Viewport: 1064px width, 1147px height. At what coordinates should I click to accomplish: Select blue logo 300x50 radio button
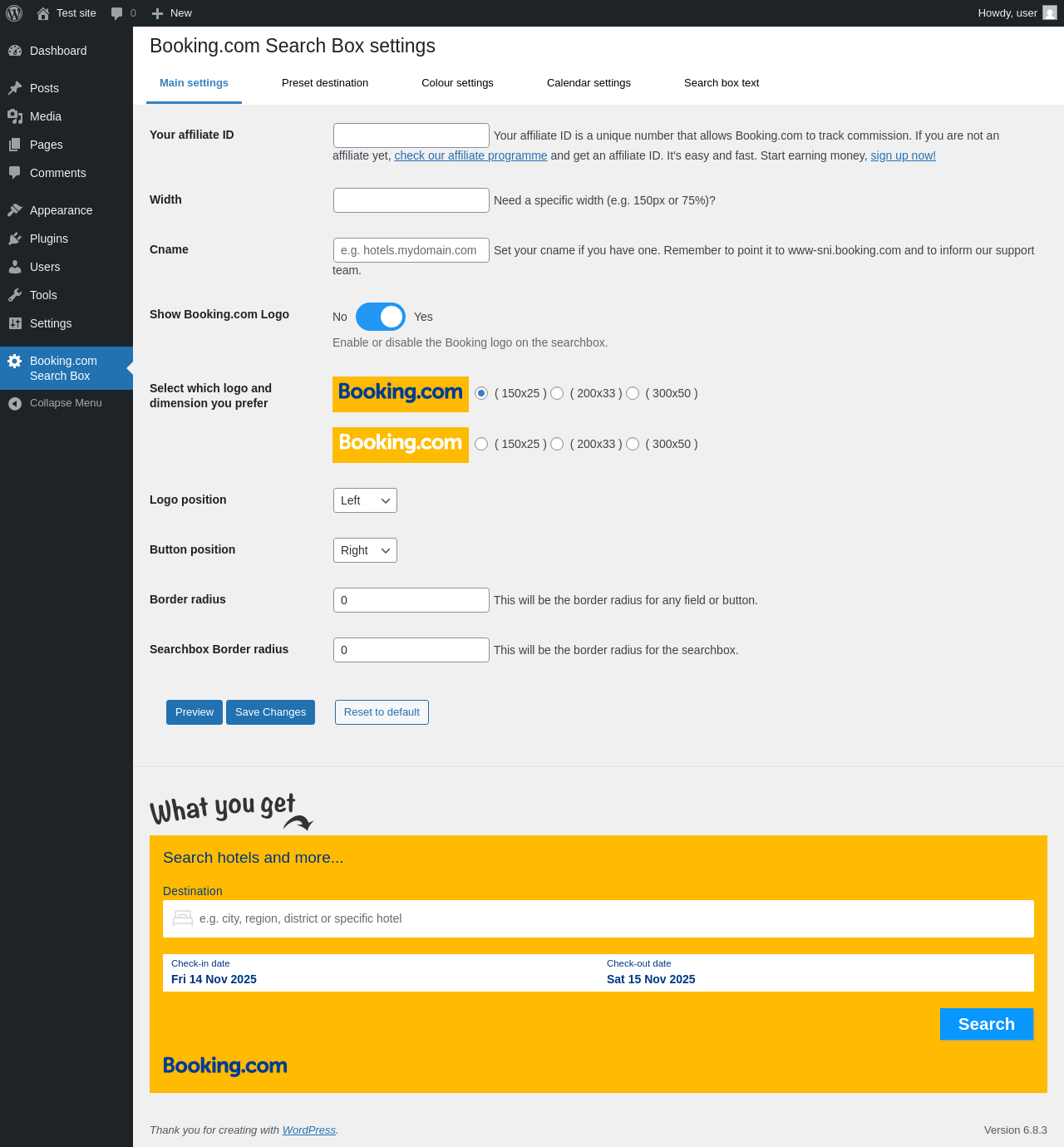[x=633, y=393]
